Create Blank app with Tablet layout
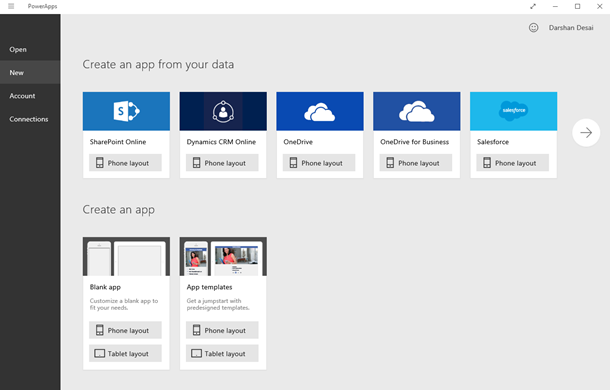The height and width of the screenshot is (390, 610). tap(125, 353)
